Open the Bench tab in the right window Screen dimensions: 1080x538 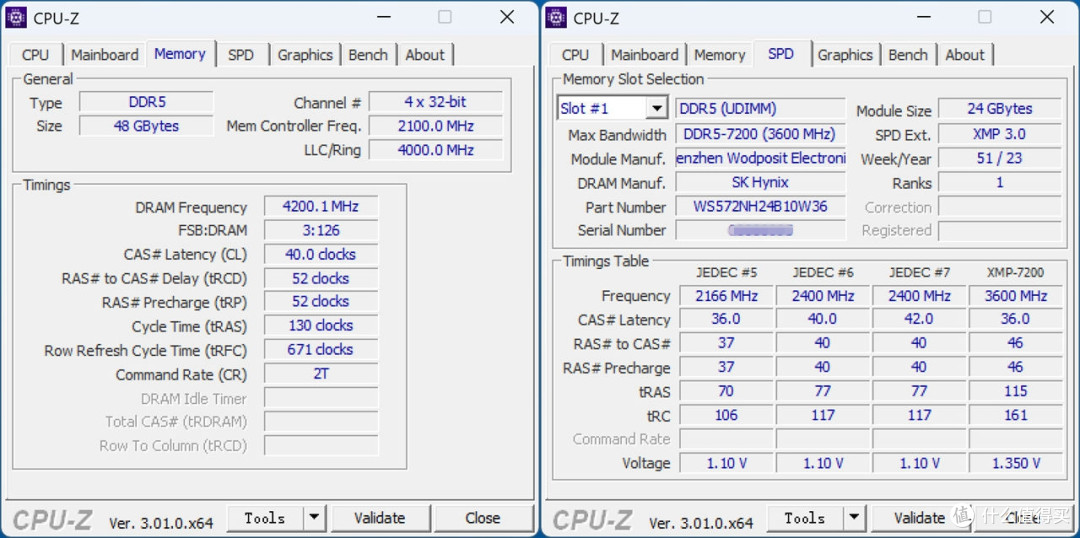click(908, 55)
